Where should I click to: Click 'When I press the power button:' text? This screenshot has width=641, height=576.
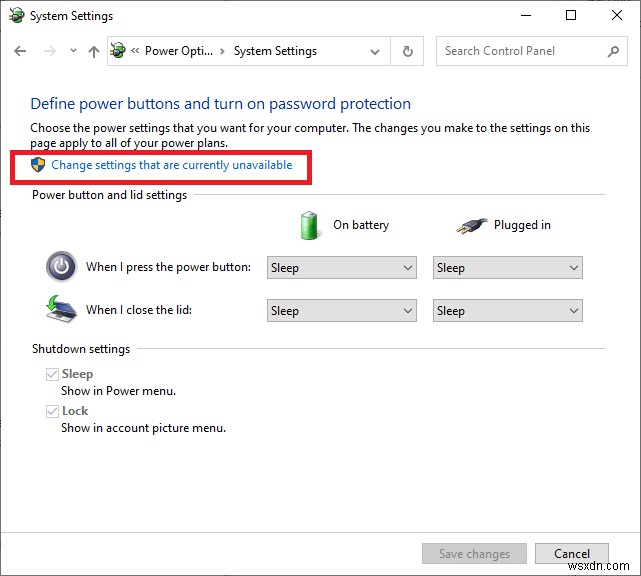click(168, 267)
